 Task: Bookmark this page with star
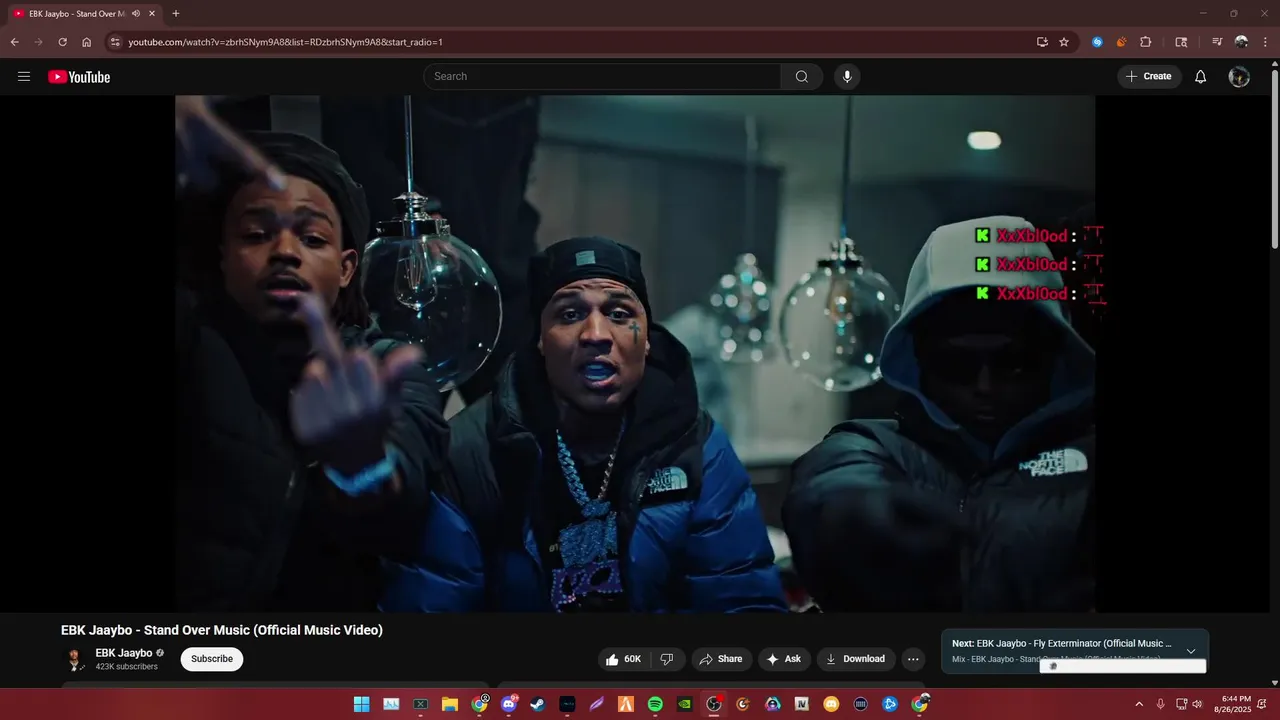[x=1064, y=42]
